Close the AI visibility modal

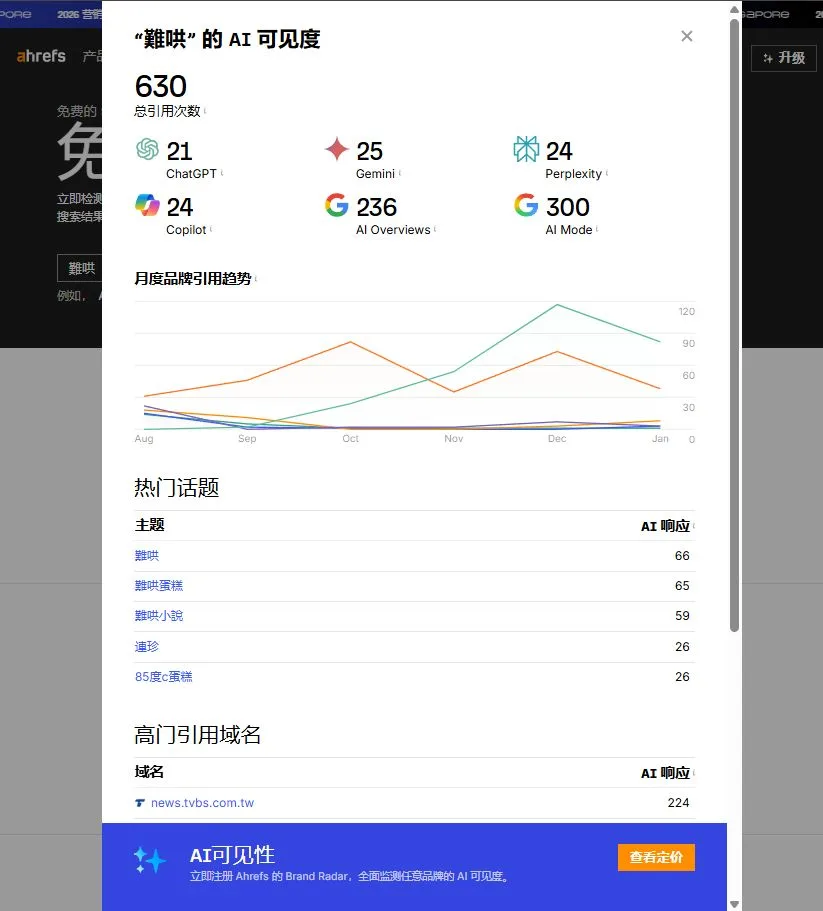(x=686, y=36)
